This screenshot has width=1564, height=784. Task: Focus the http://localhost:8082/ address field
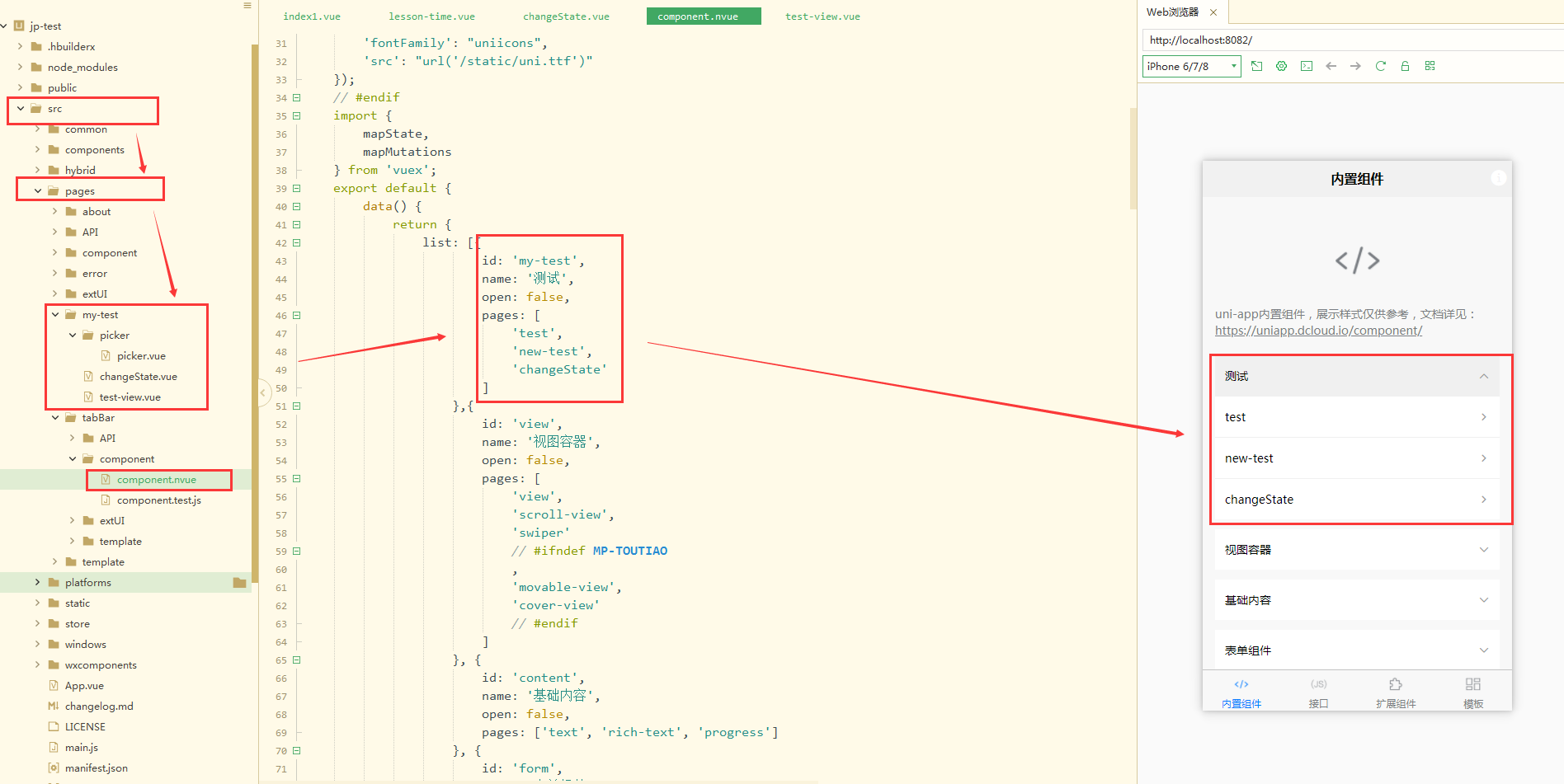click(1353, 40)
